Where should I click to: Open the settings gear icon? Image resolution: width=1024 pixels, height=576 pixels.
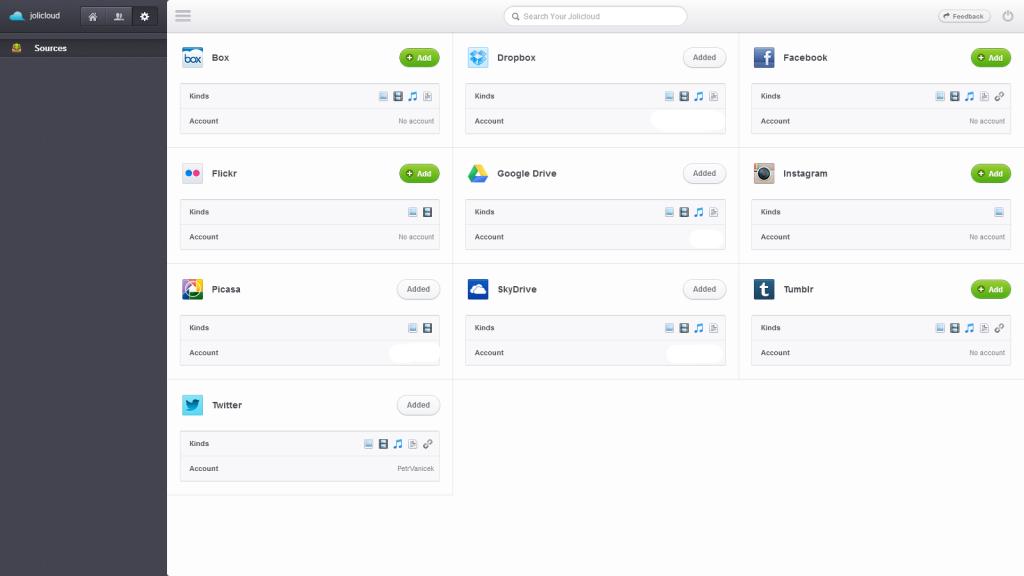[x=145, y=16]
